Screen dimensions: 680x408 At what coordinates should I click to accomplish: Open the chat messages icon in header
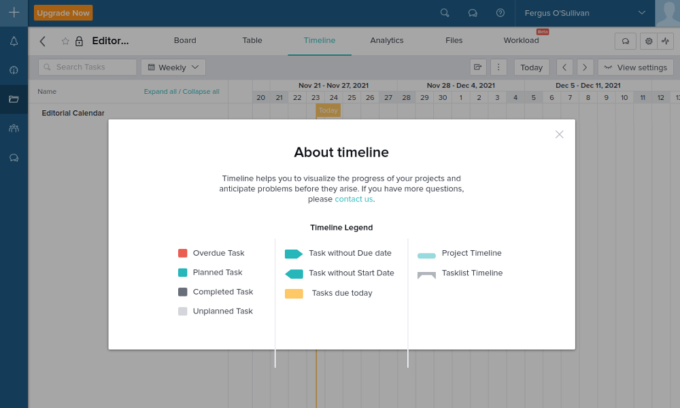pos(472,13)
